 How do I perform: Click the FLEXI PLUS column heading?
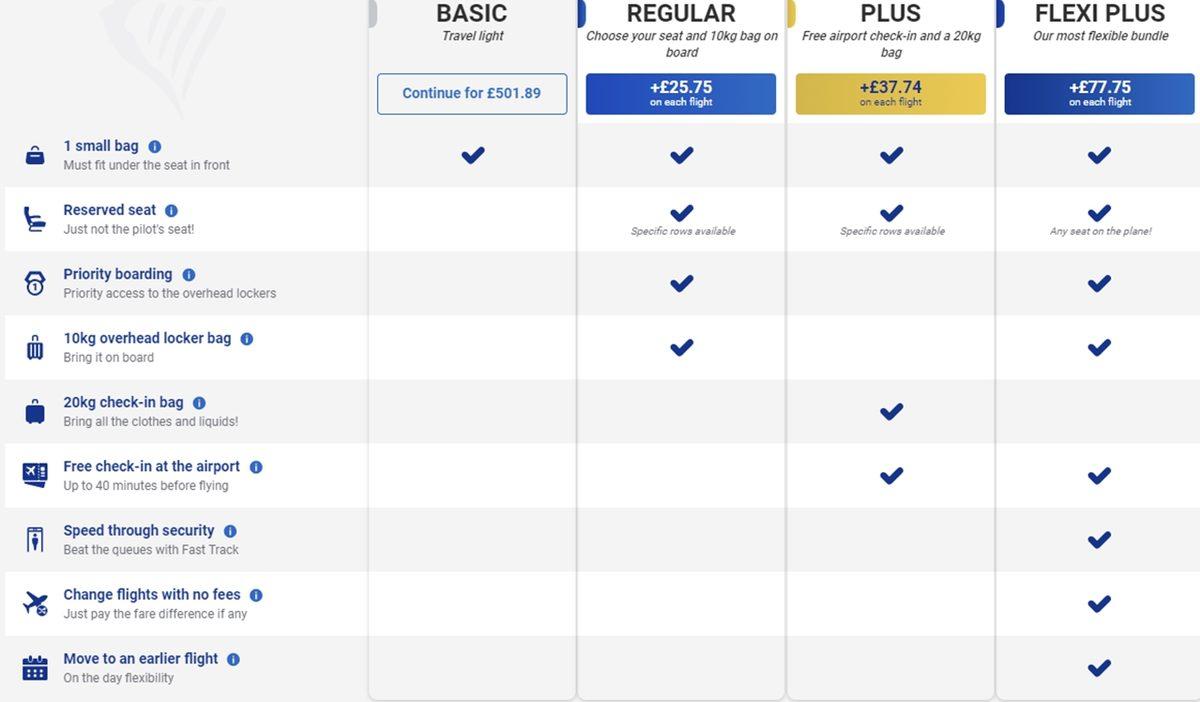[x=1100, y=13]
